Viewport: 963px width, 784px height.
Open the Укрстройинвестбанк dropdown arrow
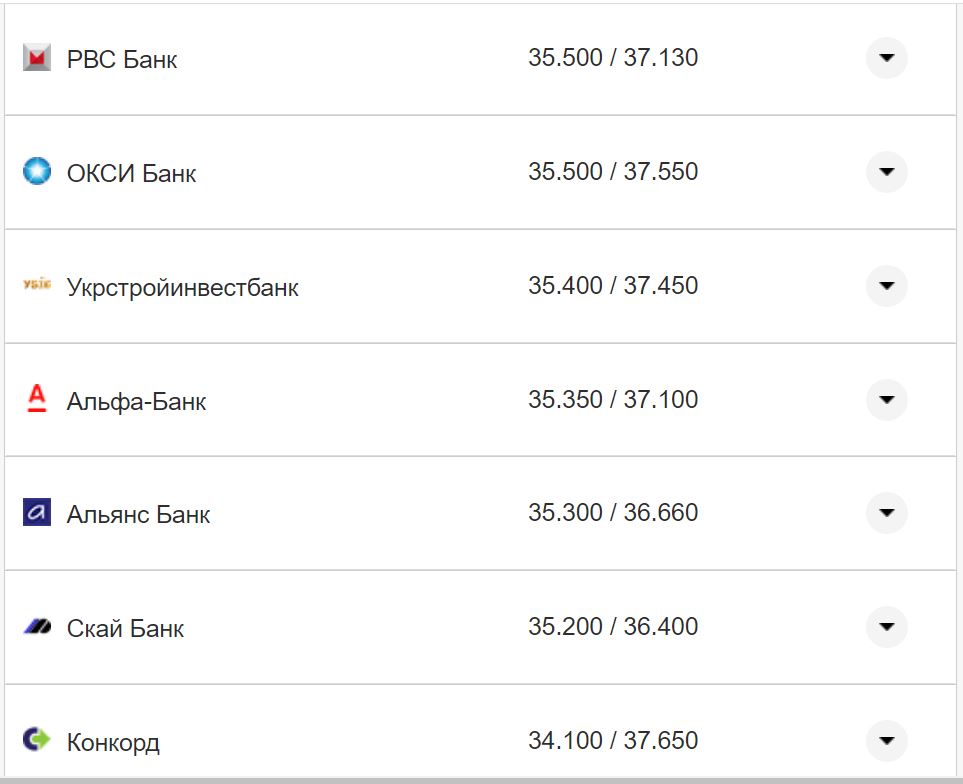click(x=886, y=286)
